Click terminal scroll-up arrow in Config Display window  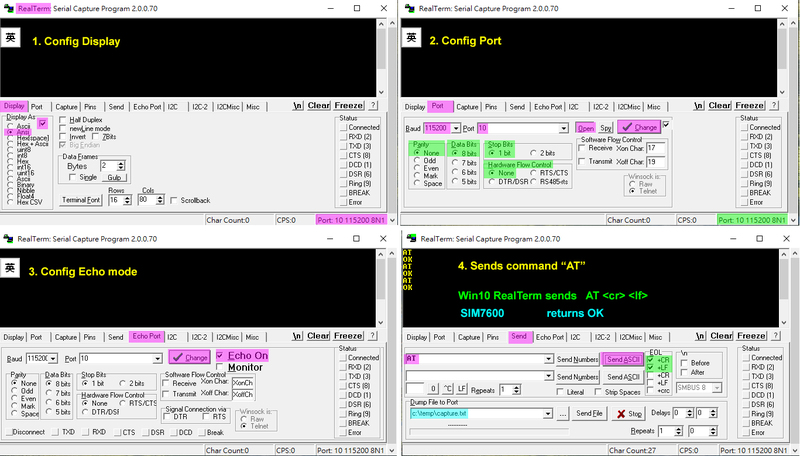(381, 24)
